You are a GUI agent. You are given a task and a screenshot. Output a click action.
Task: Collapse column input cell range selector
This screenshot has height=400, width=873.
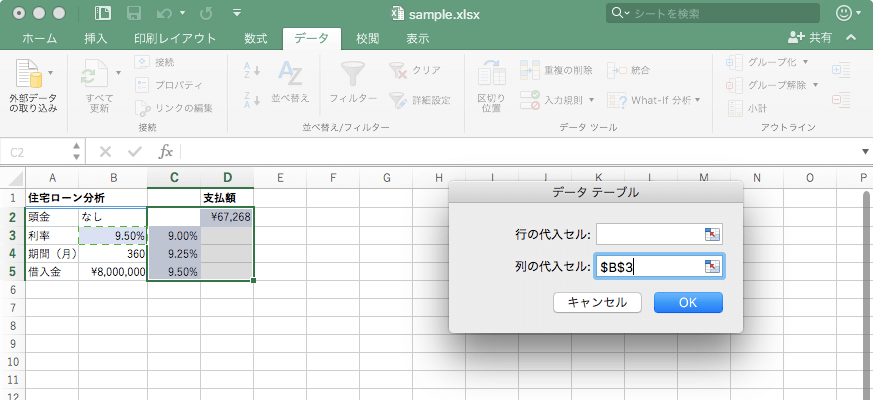(x=711, y=267)
